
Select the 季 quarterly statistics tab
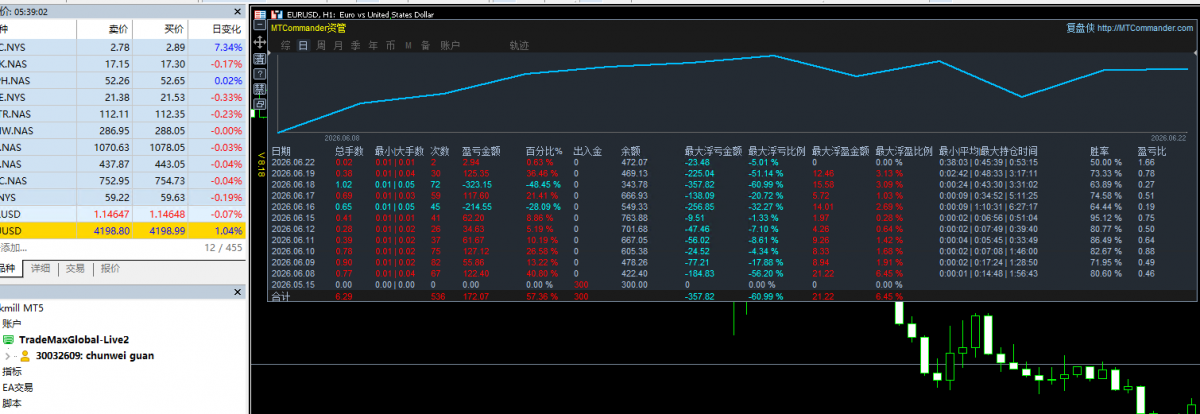coord(355,46)
